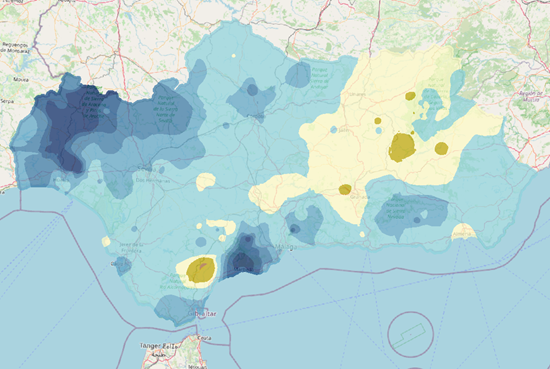Click the Serpa town label
Viewport: 550px width, 369px height.
click(7, 101)
